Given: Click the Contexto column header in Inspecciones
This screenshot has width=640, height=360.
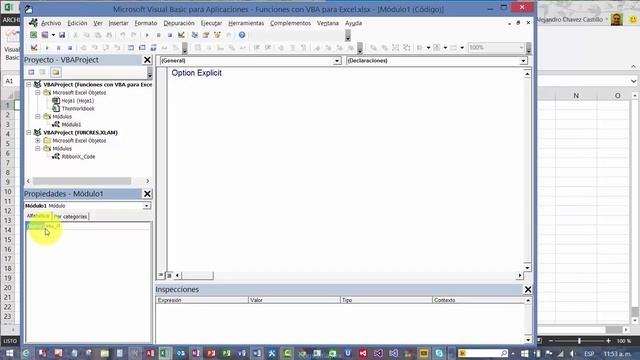Looking at the screenshot, I should click(x=478, y=300).
